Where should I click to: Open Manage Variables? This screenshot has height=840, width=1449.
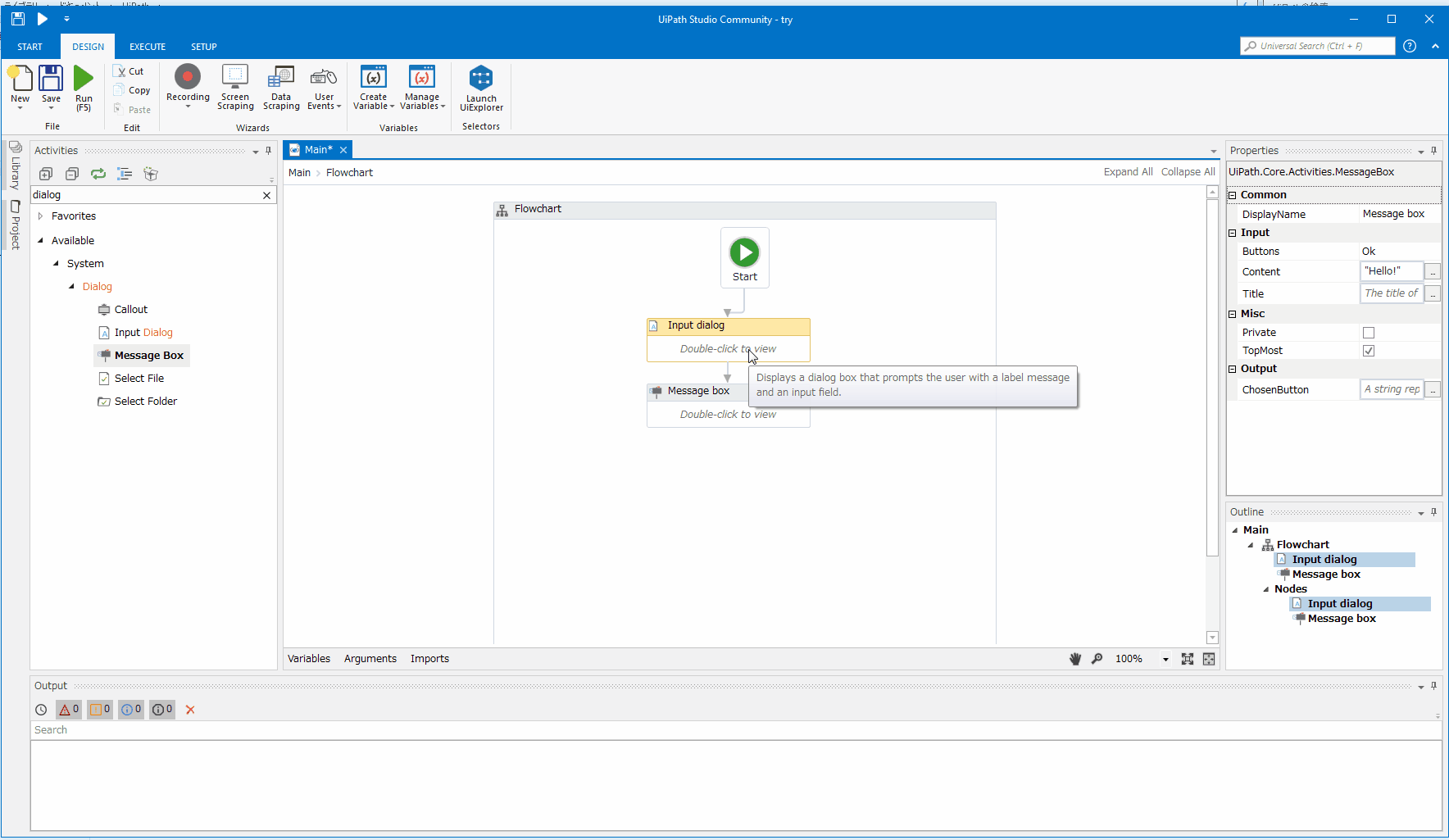click(x=422, y=87)
